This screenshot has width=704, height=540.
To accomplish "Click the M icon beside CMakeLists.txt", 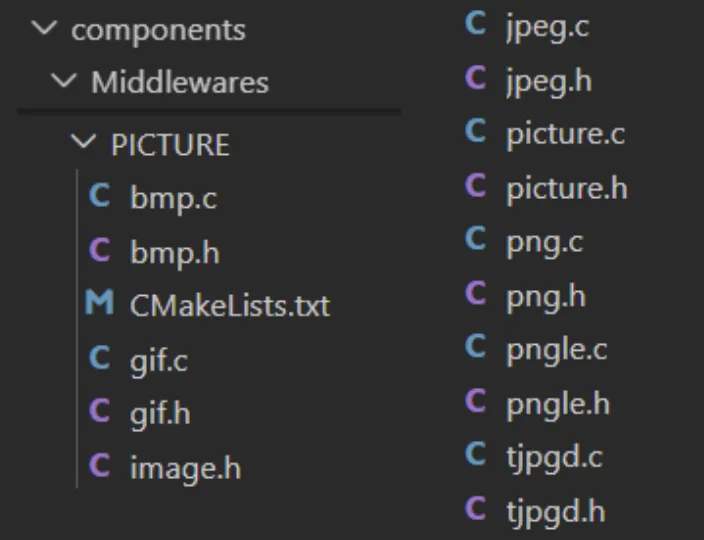I will tap(99, 302).
